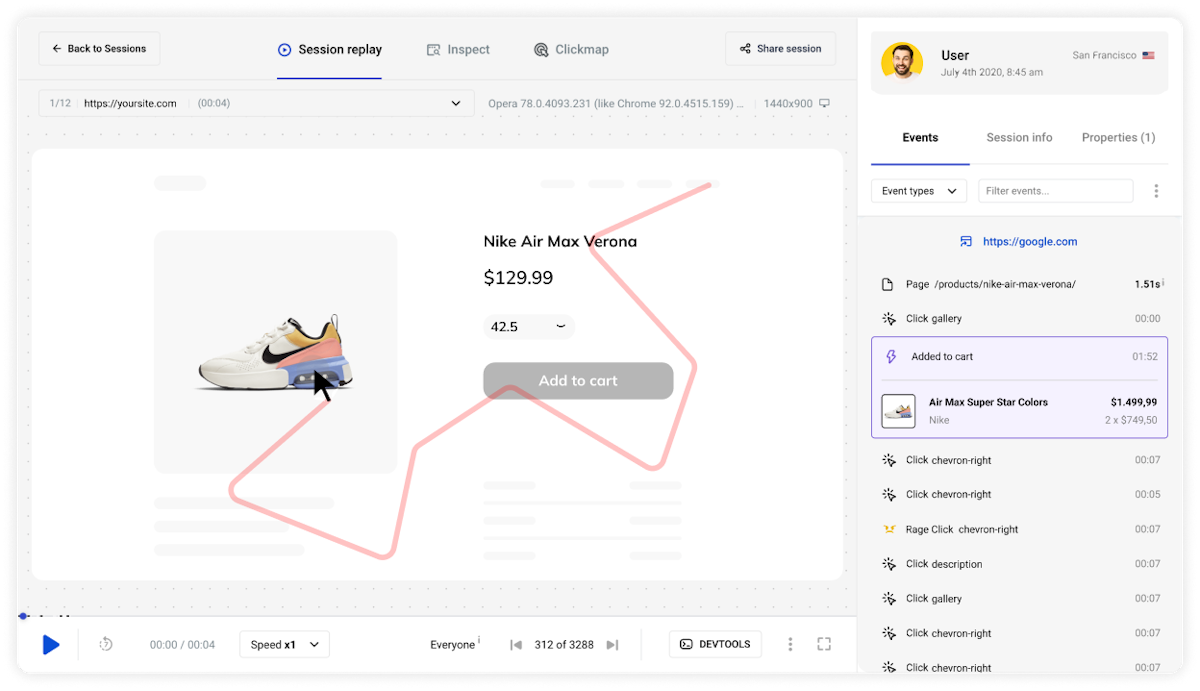Click the Nike Air Max Verona title
The height and width of the screenshot is (691, 1200).
point(560,241)
